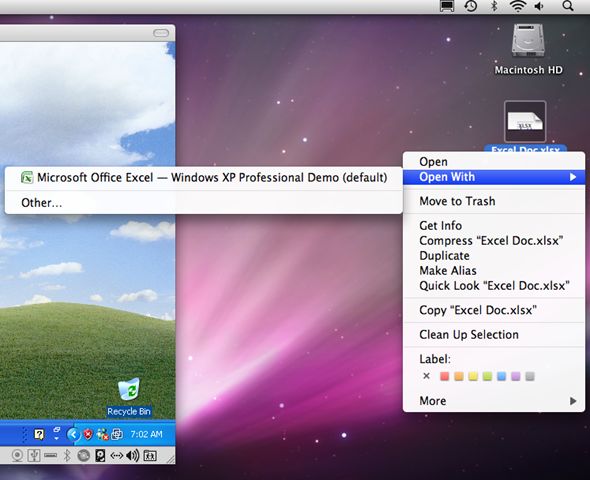Viewport: 590px width, 480px height.
Task: Apply the orange label color
Action: point(459,376)
